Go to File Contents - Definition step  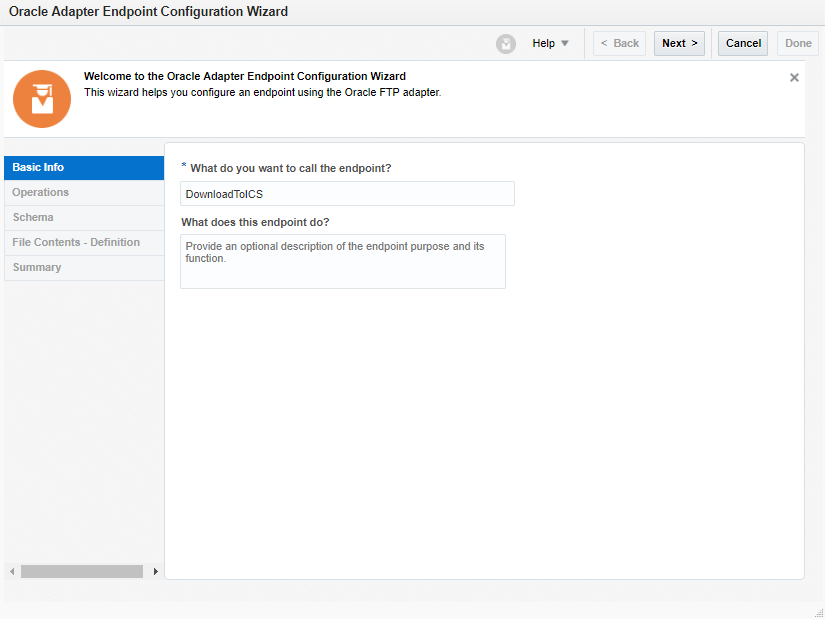click(84, 243)
